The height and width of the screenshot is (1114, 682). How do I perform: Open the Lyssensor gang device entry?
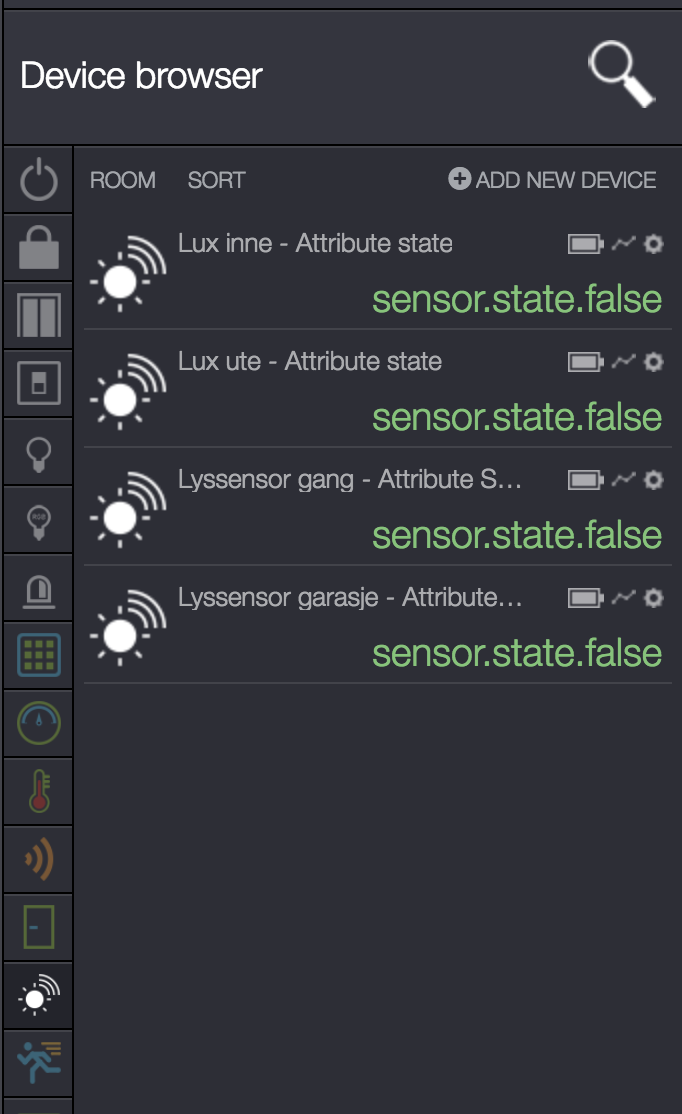coord(350,480)
